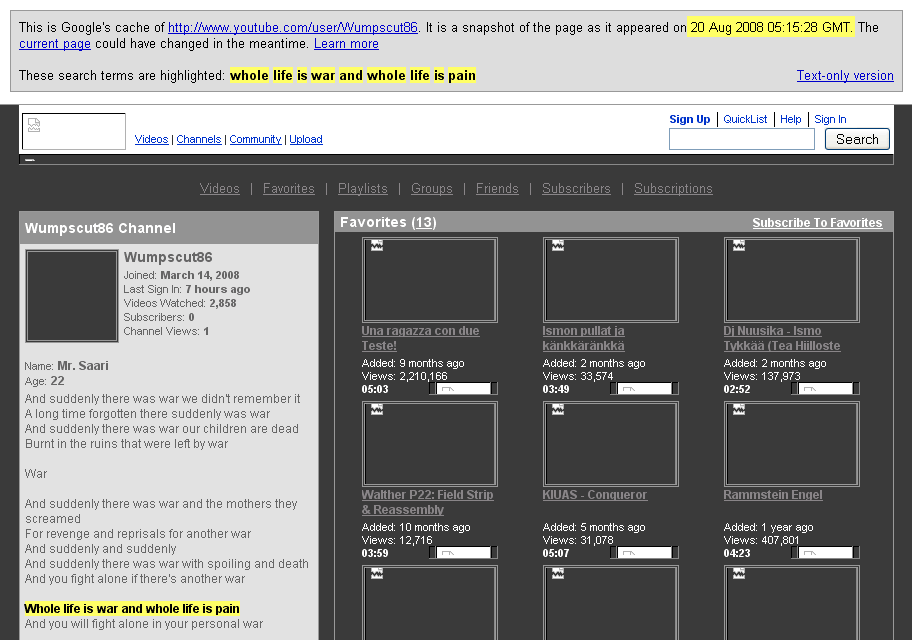This screenshot has width=912, height=640.
Task: Click the 'Name: Mr. Saari' text
Action: coord(66,366)
